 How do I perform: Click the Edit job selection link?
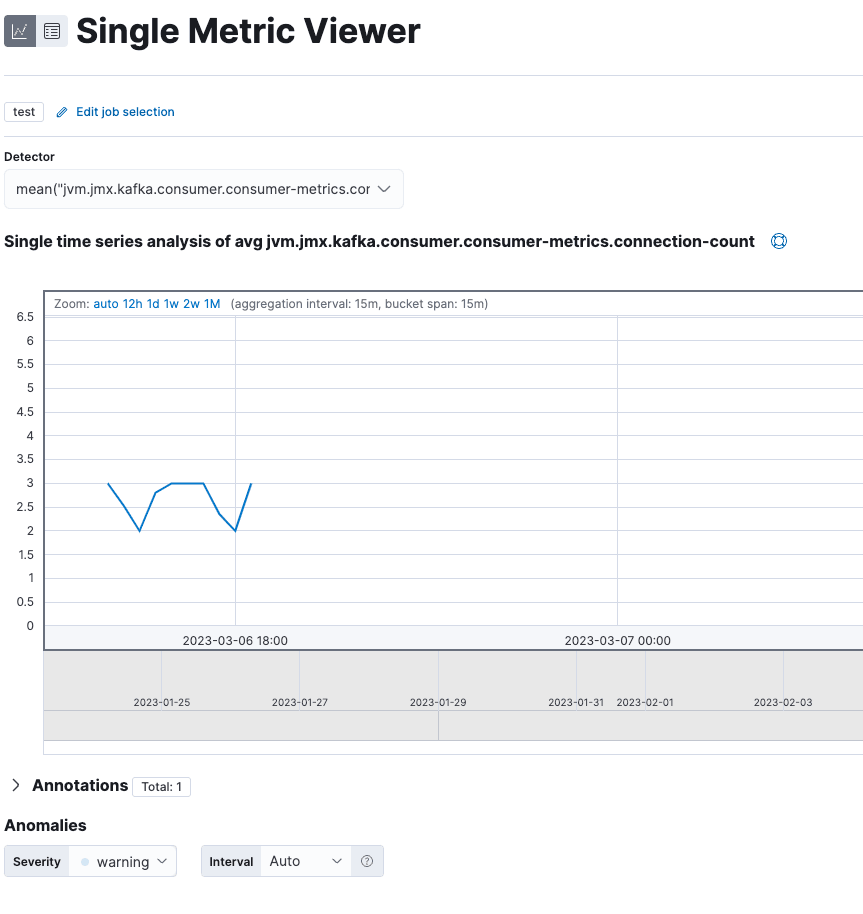tap(125, 112)
